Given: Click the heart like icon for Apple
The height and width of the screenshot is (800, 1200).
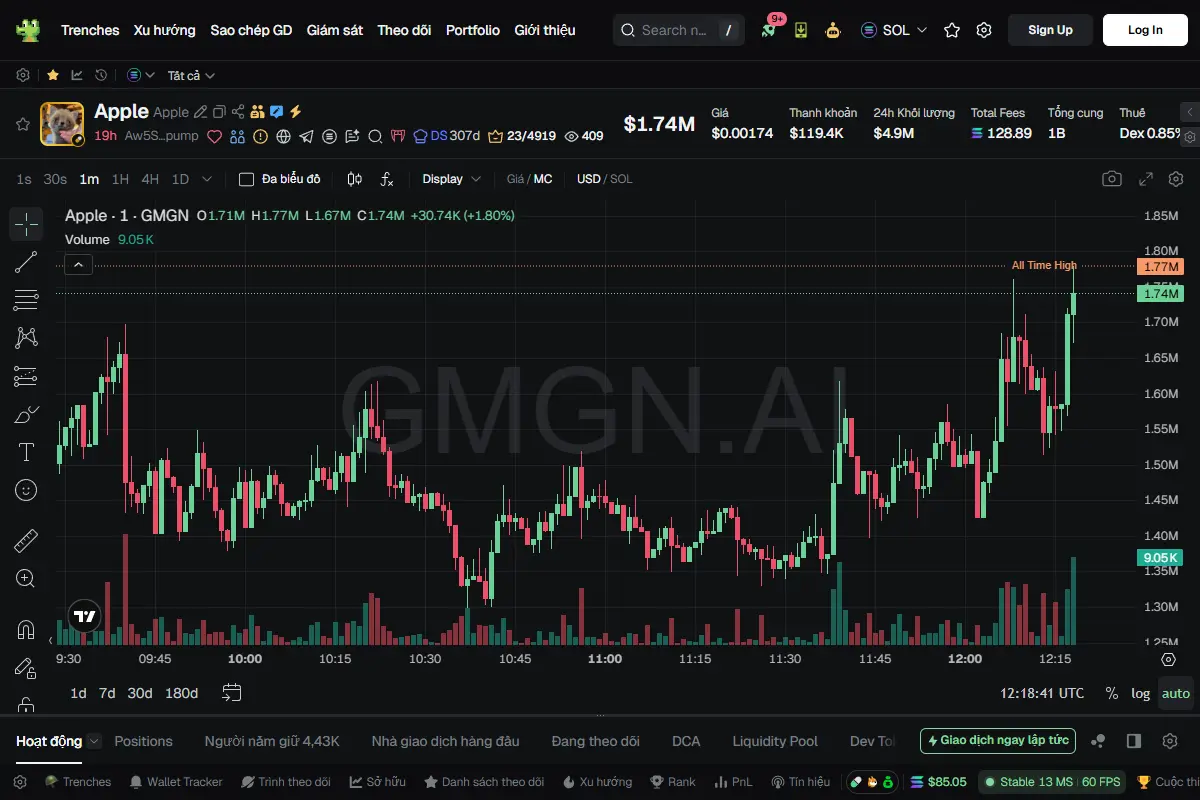Looking at the screenshot, I should tap(214, 136).
